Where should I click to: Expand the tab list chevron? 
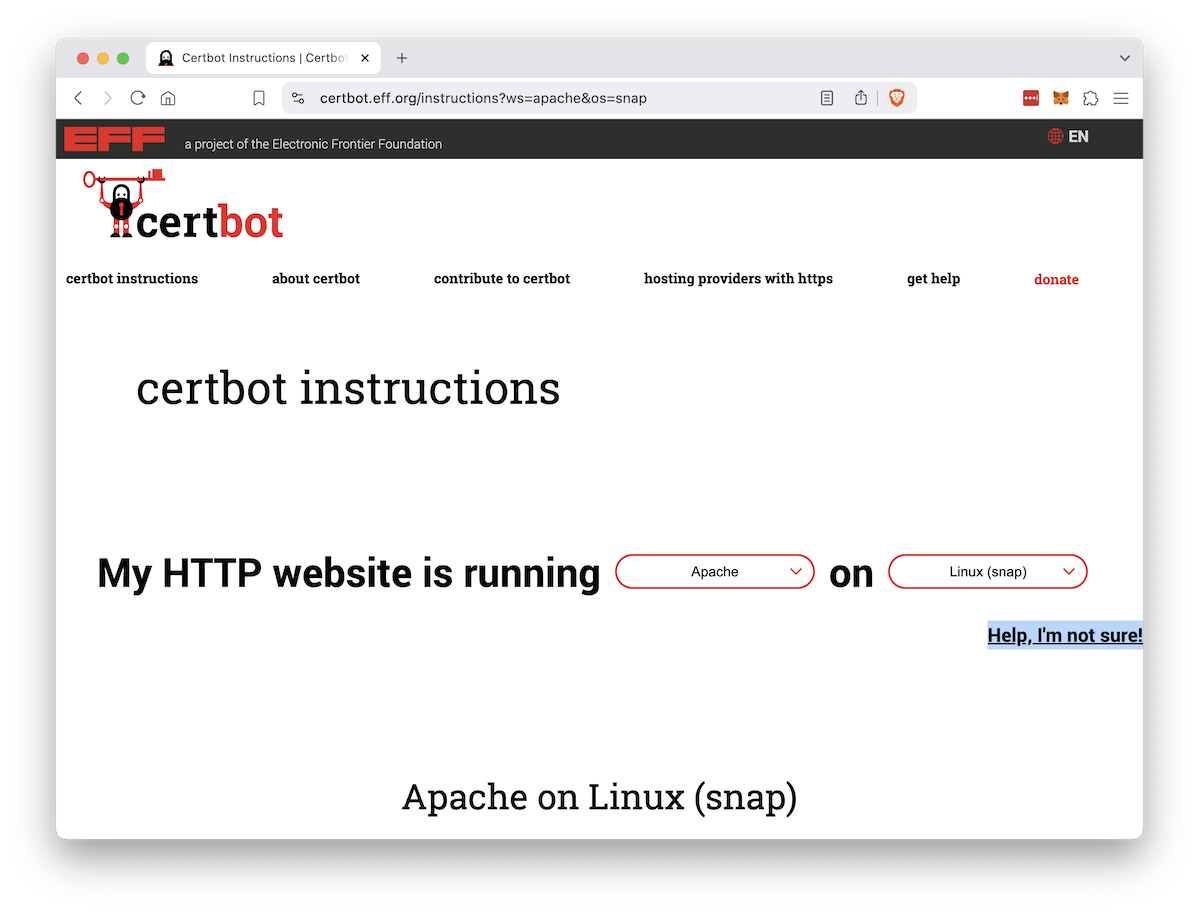pyautogui.click(x=1125, y=58)
